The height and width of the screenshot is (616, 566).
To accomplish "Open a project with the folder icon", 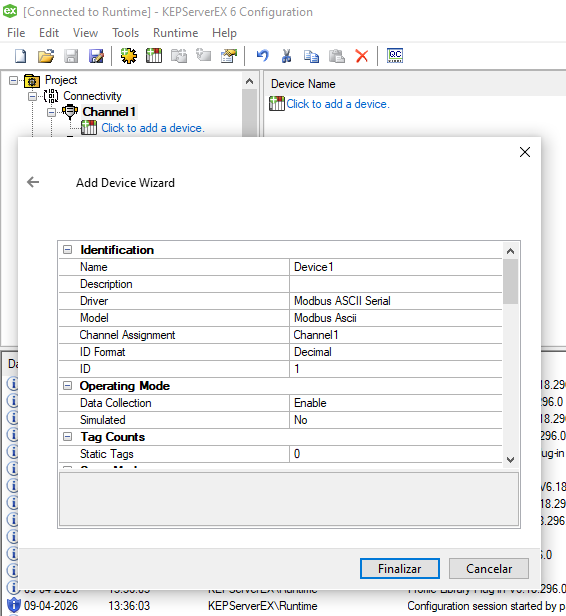I will click(x=46, y=56).
